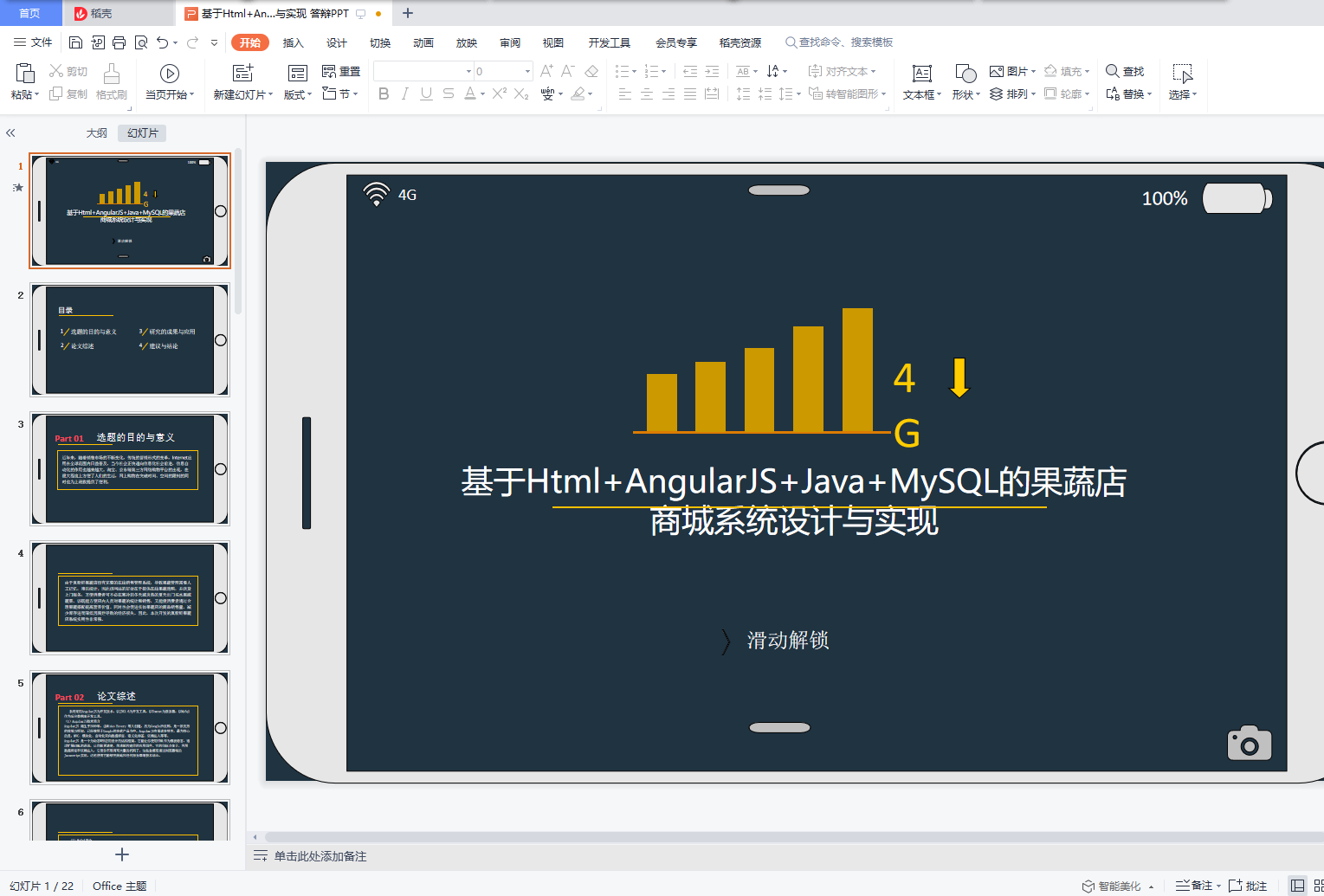The width and height of the screenshot is (1324, 896).
Task: Decrease font size with A- icon
Action: click(568, 71)
